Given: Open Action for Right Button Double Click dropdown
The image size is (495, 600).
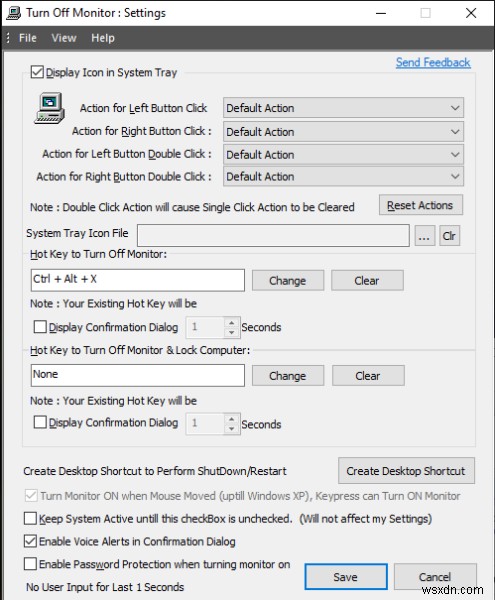Looking at the screenshot, I should click(x=343, y=176).
